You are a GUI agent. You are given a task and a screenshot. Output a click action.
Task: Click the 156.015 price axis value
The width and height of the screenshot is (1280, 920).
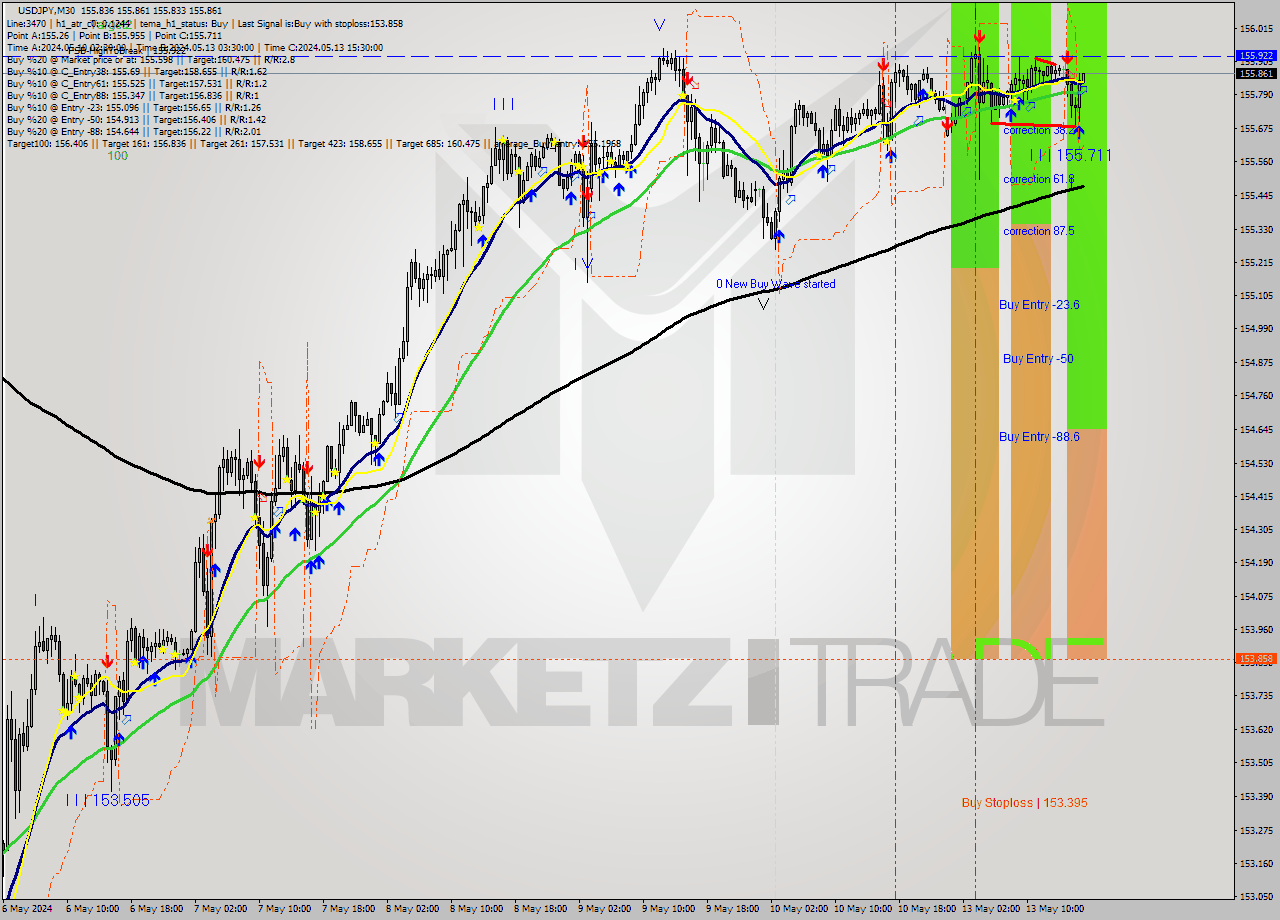point(1256,29)
